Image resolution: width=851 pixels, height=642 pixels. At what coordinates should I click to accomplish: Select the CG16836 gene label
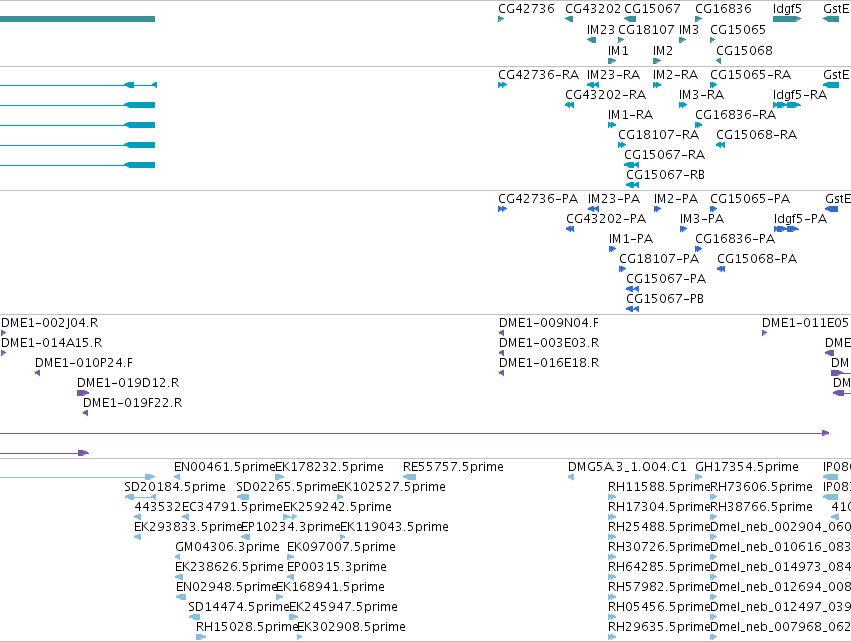[x=723, y=9]
